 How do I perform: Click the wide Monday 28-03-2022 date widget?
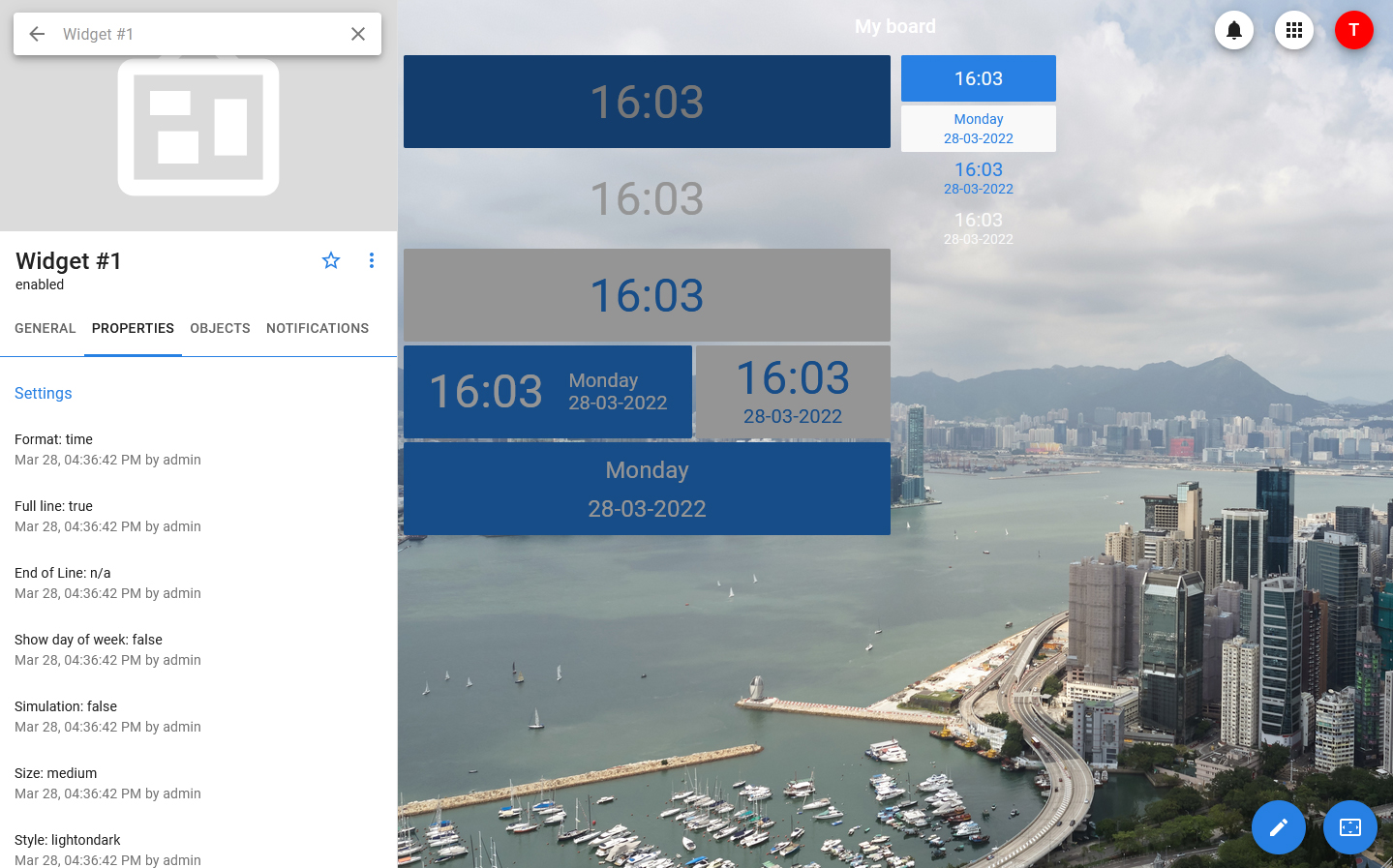click(x=647, y=489)
